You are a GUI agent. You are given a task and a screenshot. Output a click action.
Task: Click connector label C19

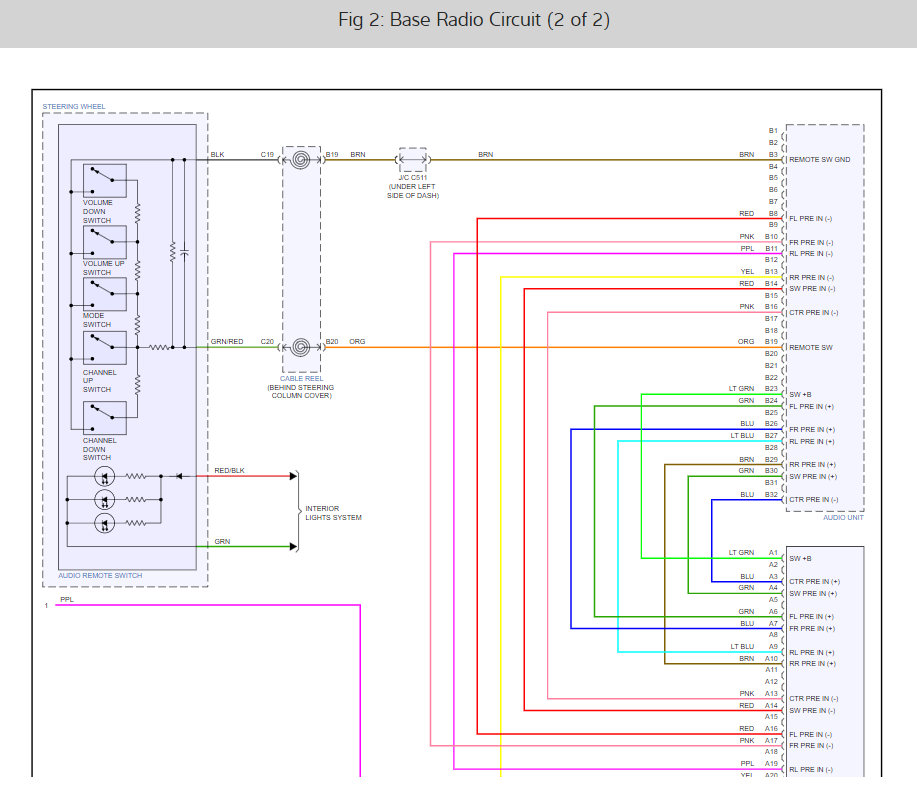point(267,154)
